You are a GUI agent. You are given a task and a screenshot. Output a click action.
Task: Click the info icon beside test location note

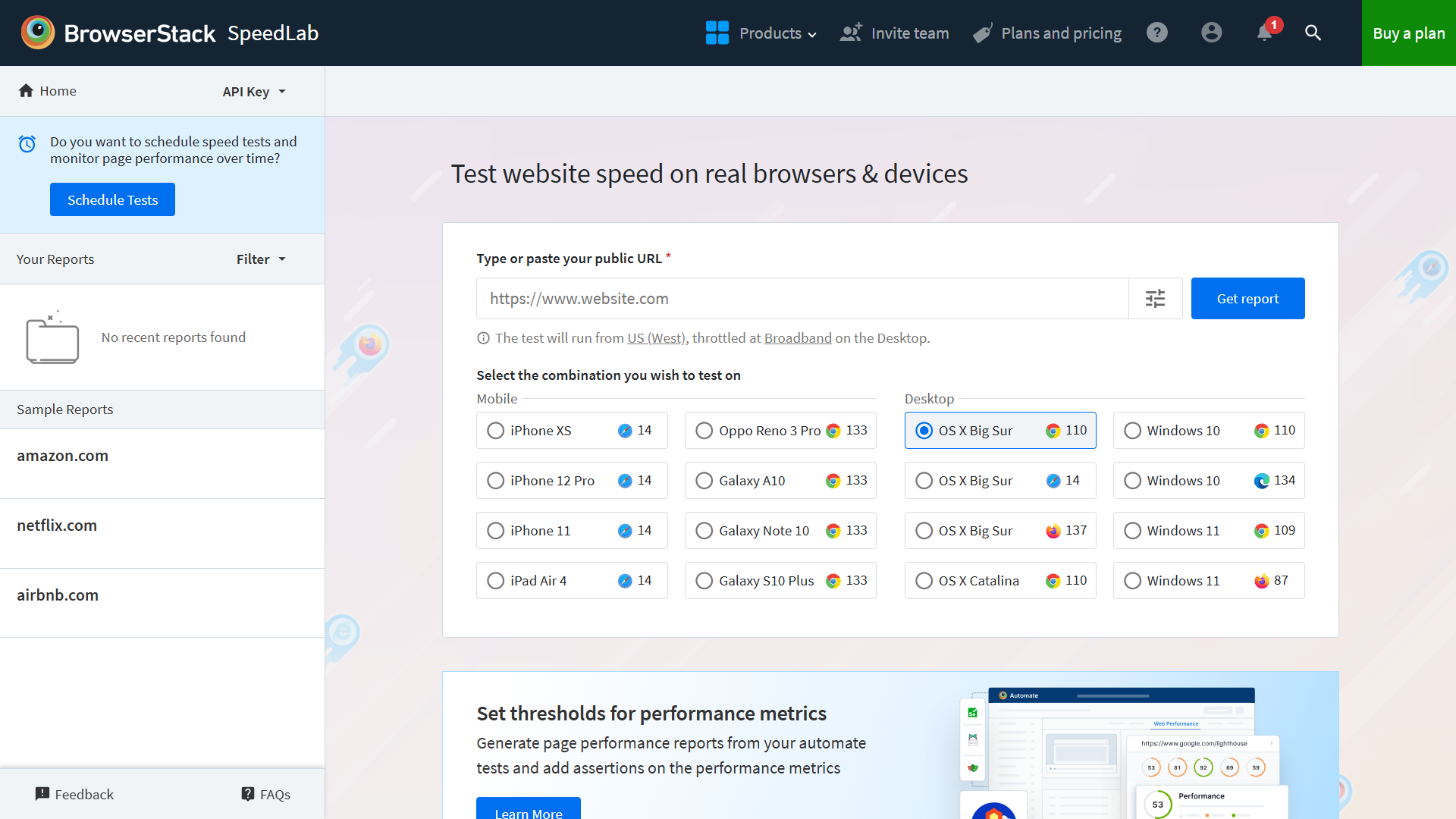483,338
